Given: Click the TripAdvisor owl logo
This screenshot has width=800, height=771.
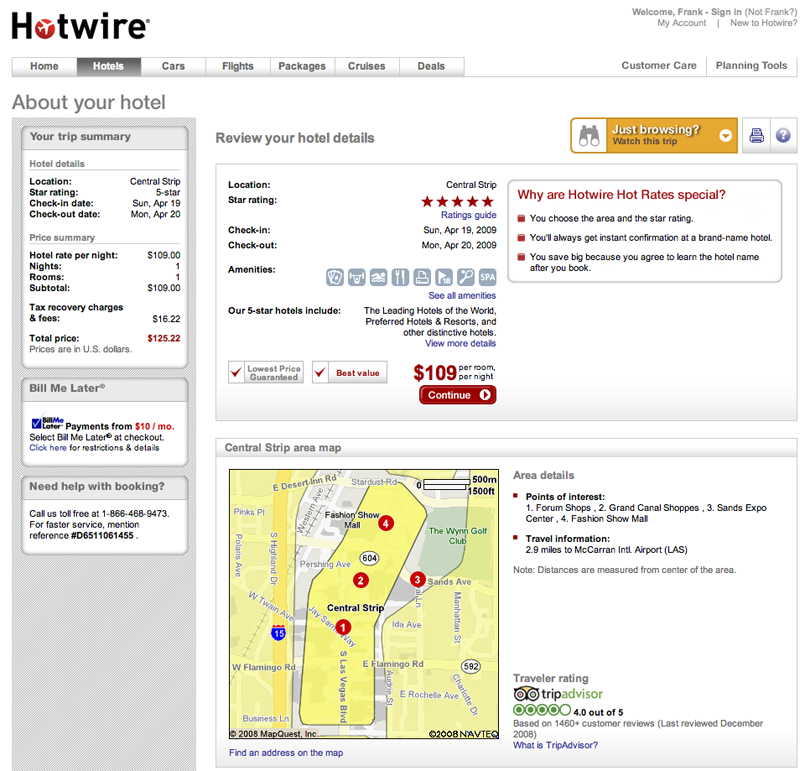Looking at the screenshot, I should [x=526, y=694].
